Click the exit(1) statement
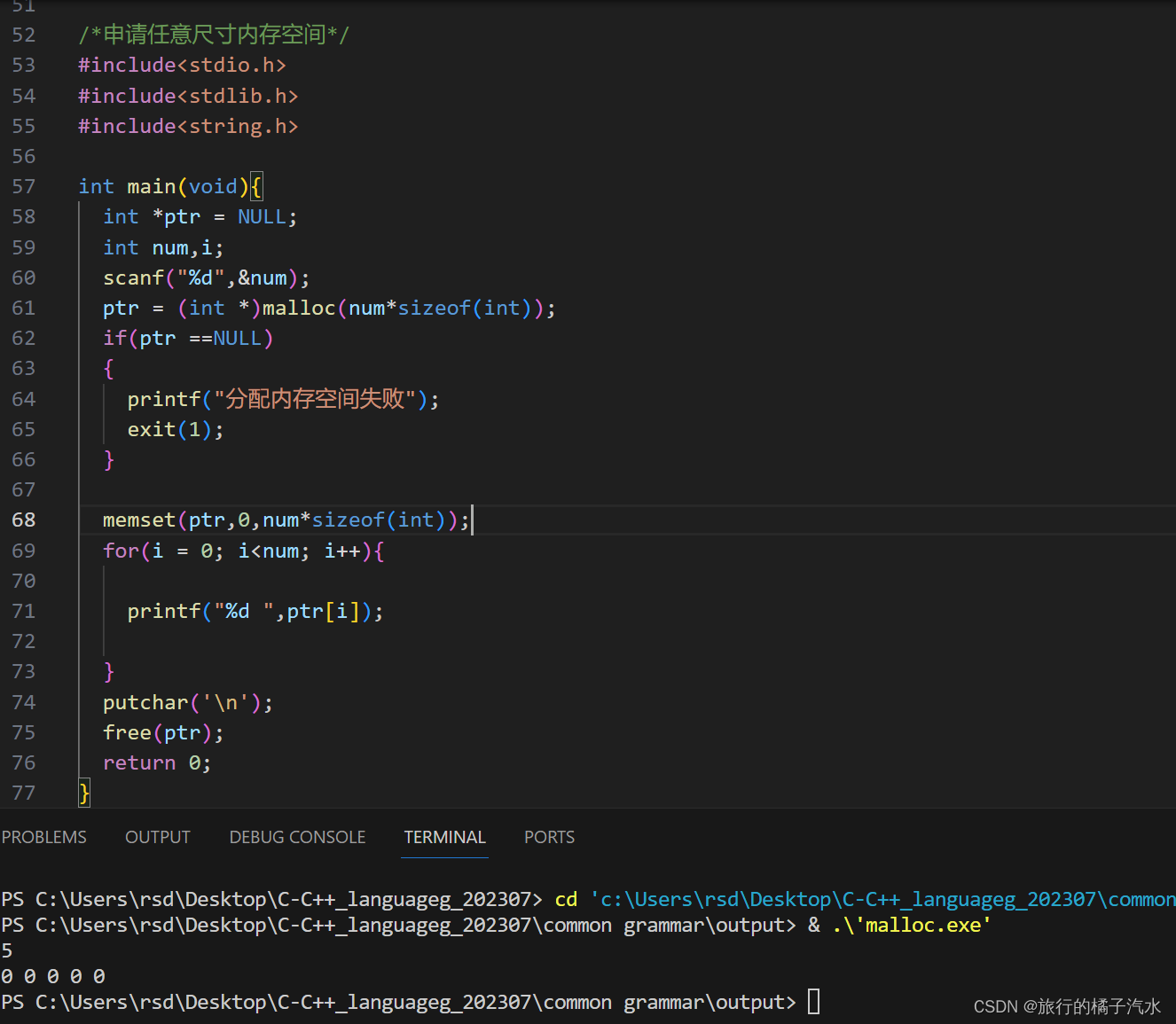 (176, 429)
